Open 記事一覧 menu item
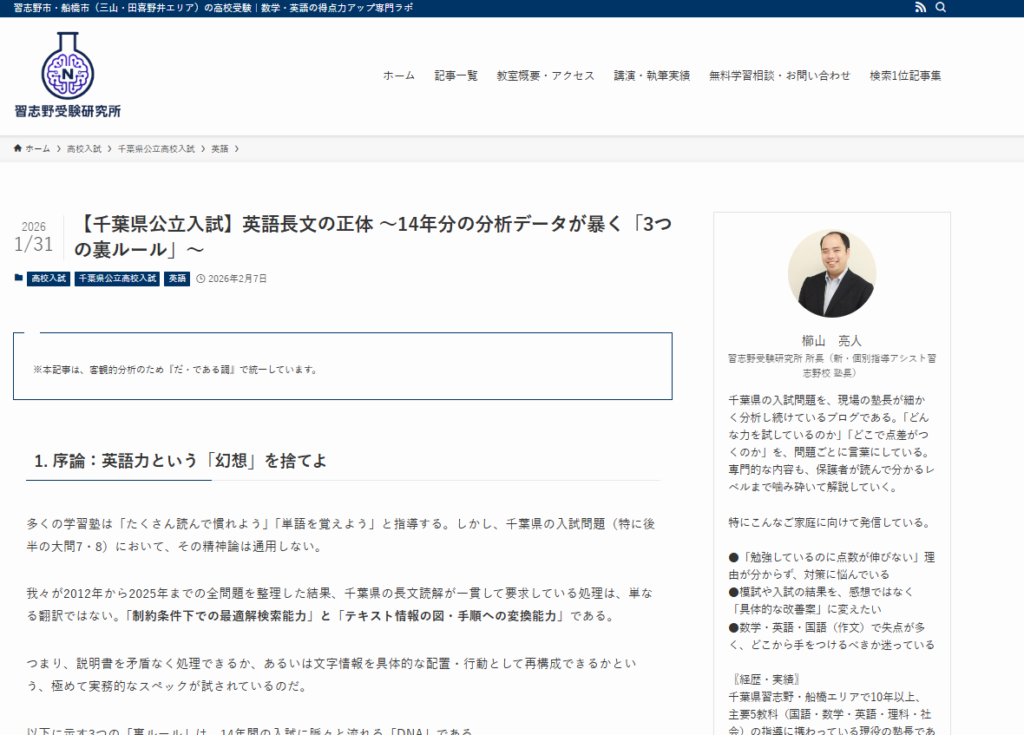1024x735 pixels. (x=456, y=75)
